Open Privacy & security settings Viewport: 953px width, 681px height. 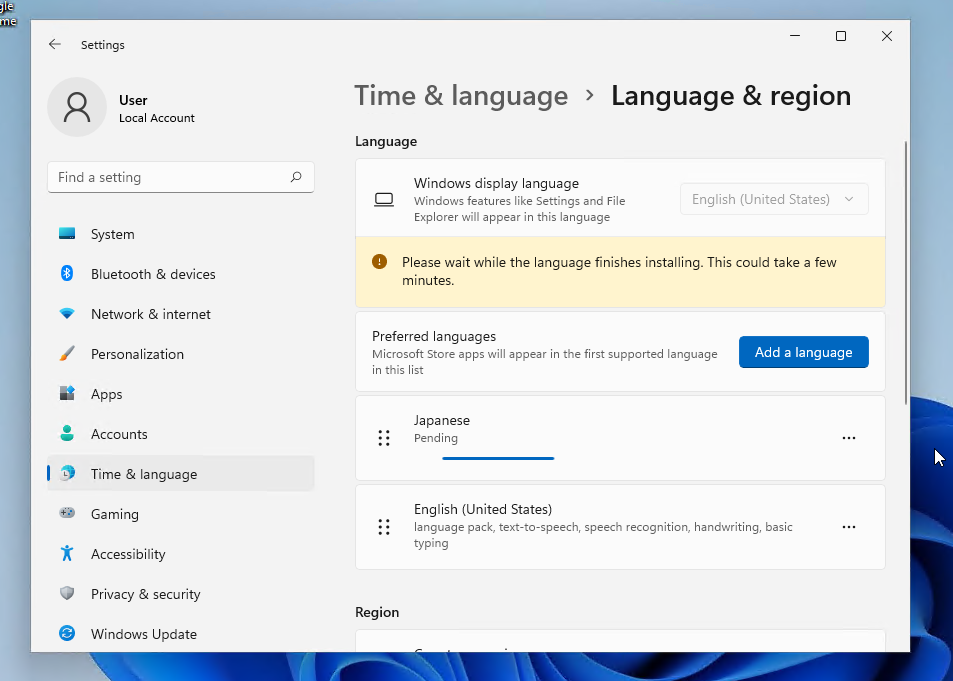[145, 594]
